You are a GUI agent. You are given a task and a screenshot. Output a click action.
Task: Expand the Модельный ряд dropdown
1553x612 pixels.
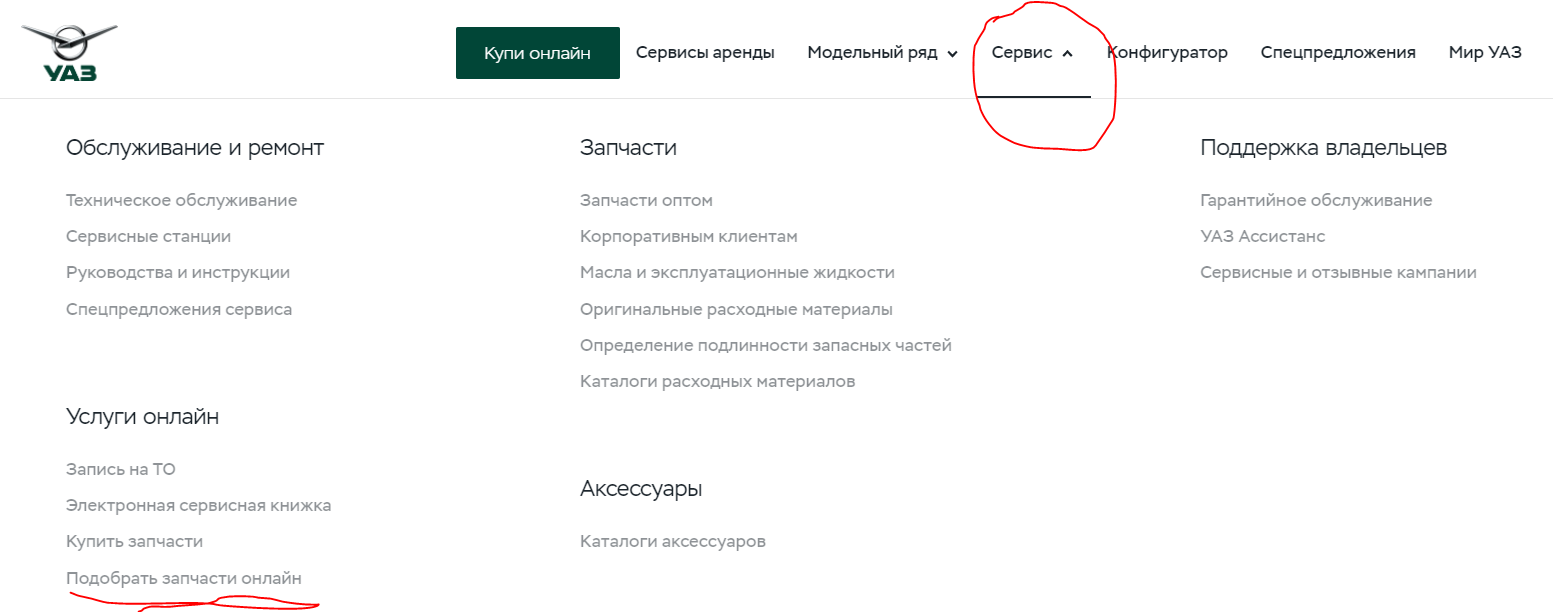point(882,53)
